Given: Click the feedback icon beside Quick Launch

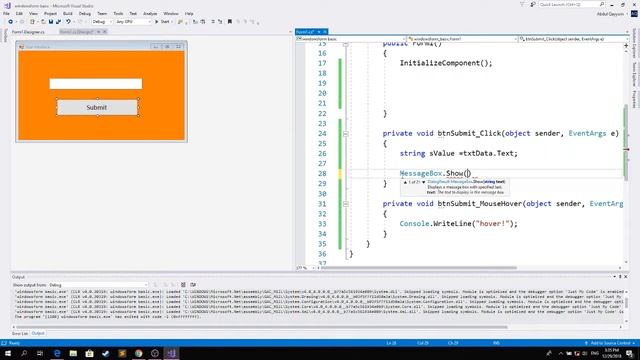Looking at the screenshot, I should click(x=533, y=4).
